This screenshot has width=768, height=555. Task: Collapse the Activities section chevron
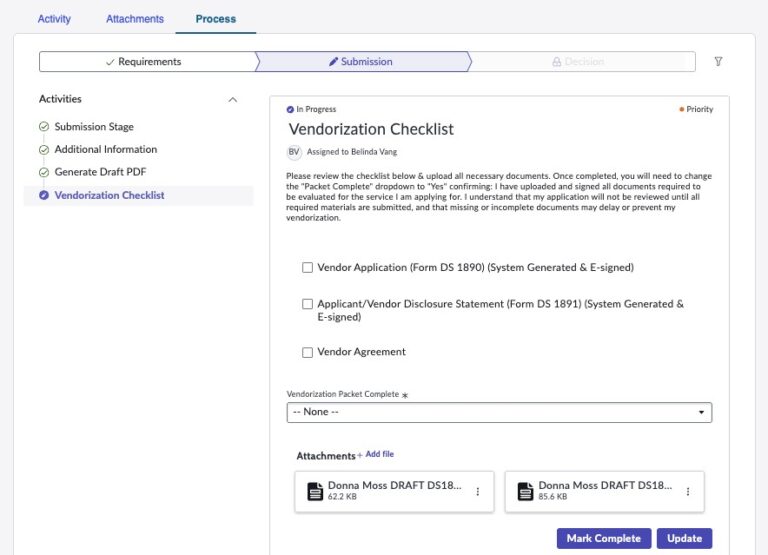pyautogui.click(x=233, y=99)
